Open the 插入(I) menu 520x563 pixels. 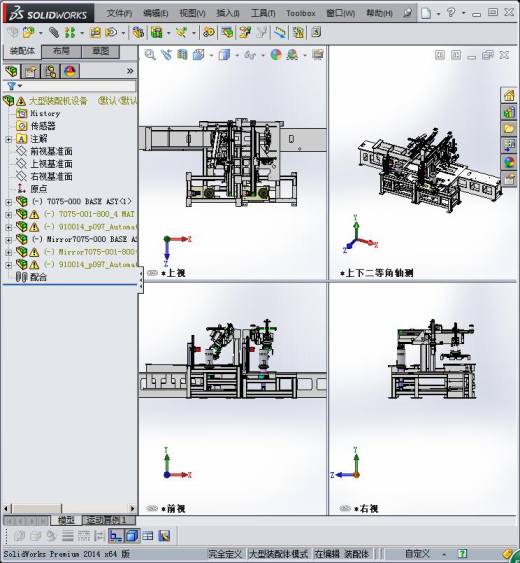click(x=228, y=13)
